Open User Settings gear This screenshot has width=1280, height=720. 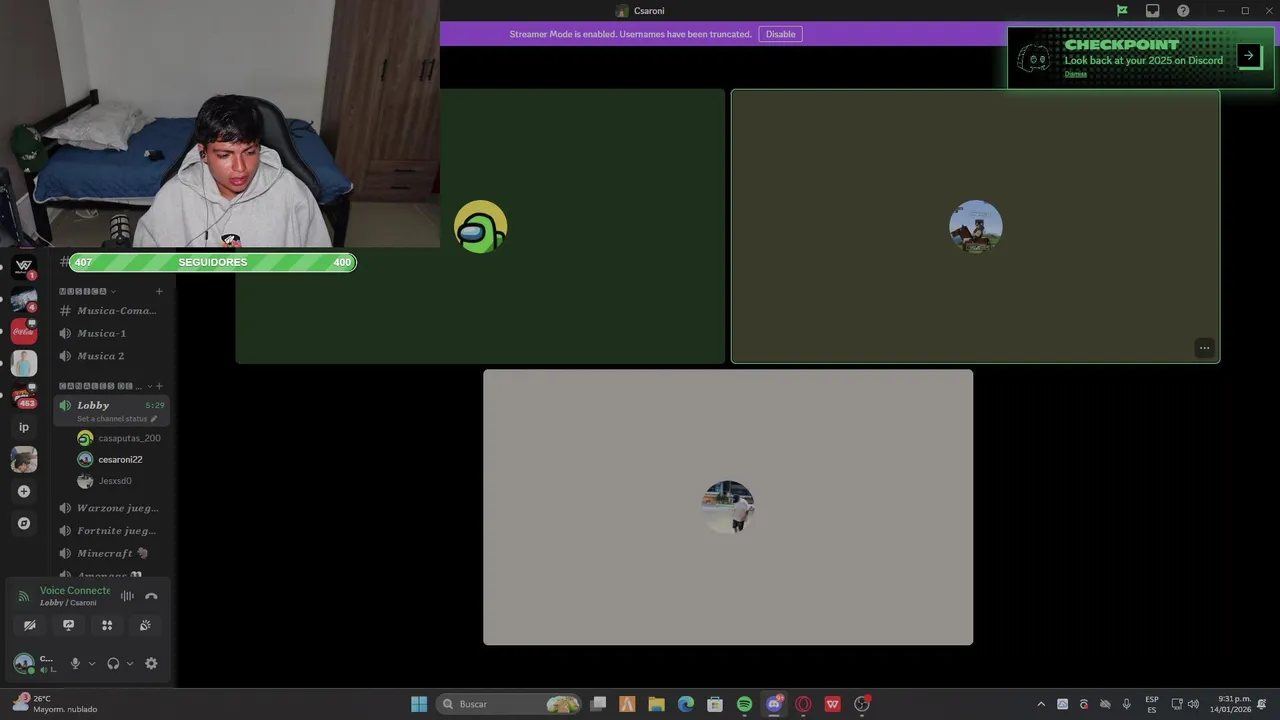[x=151, y=663]
